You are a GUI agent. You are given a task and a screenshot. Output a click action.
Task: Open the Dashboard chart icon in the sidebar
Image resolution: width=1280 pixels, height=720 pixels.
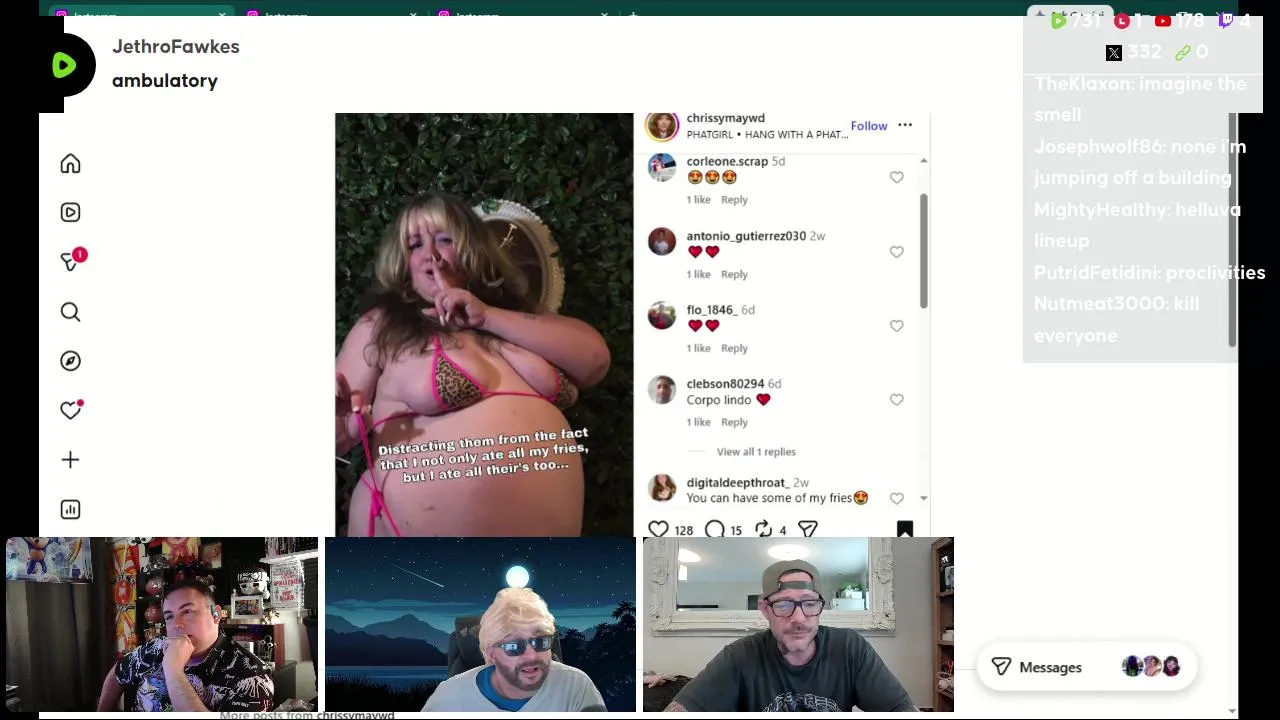click(70, 510)
